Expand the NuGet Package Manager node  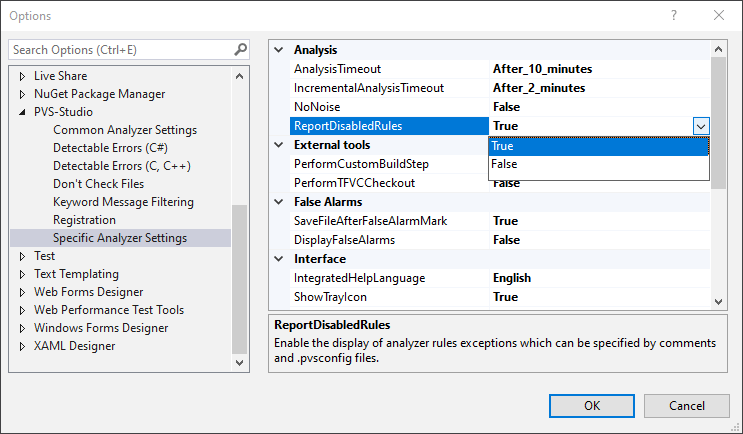click(x=22, y=94)
